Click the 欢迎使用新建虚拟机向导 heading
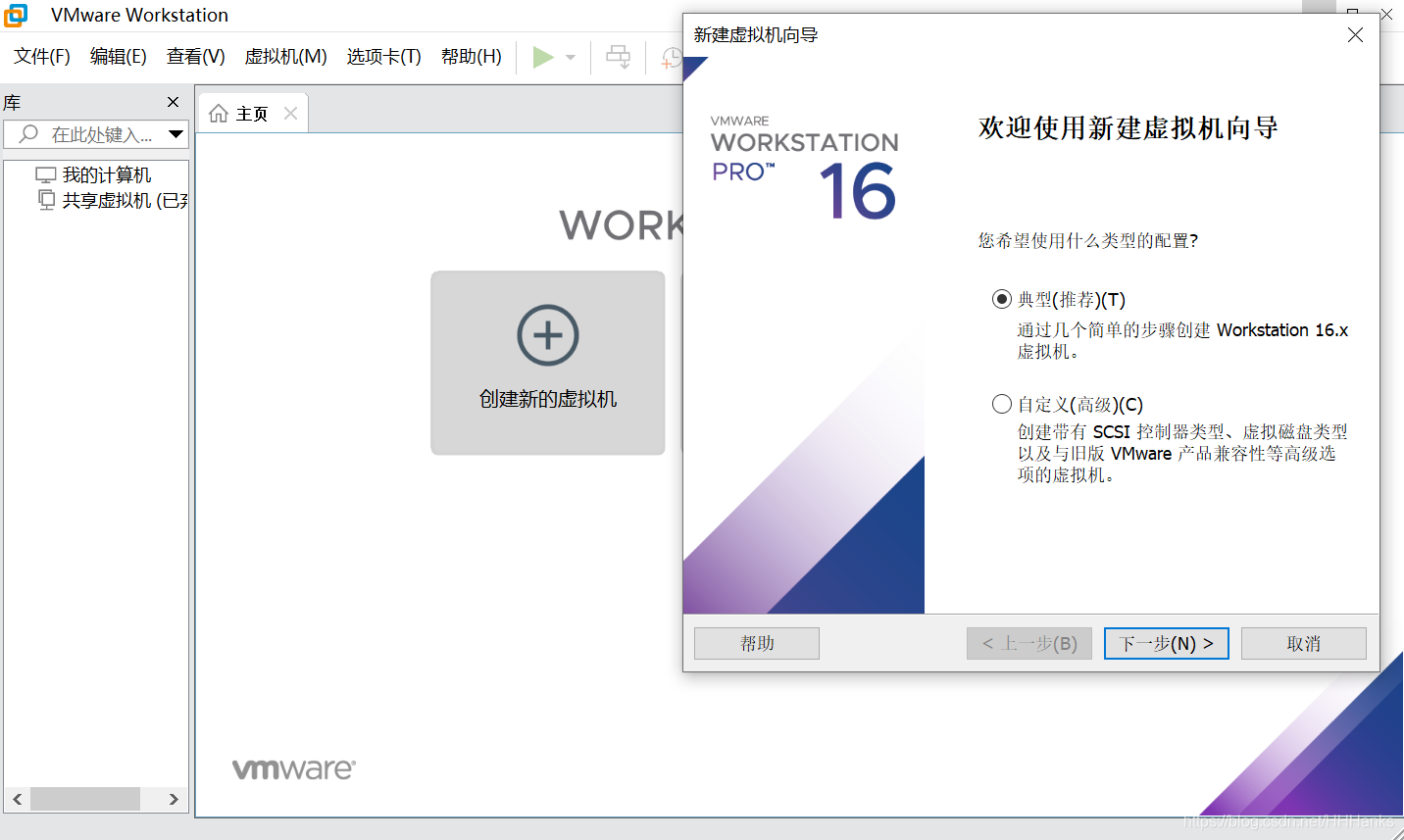The image size is (1404, 840). [1128, 128]
